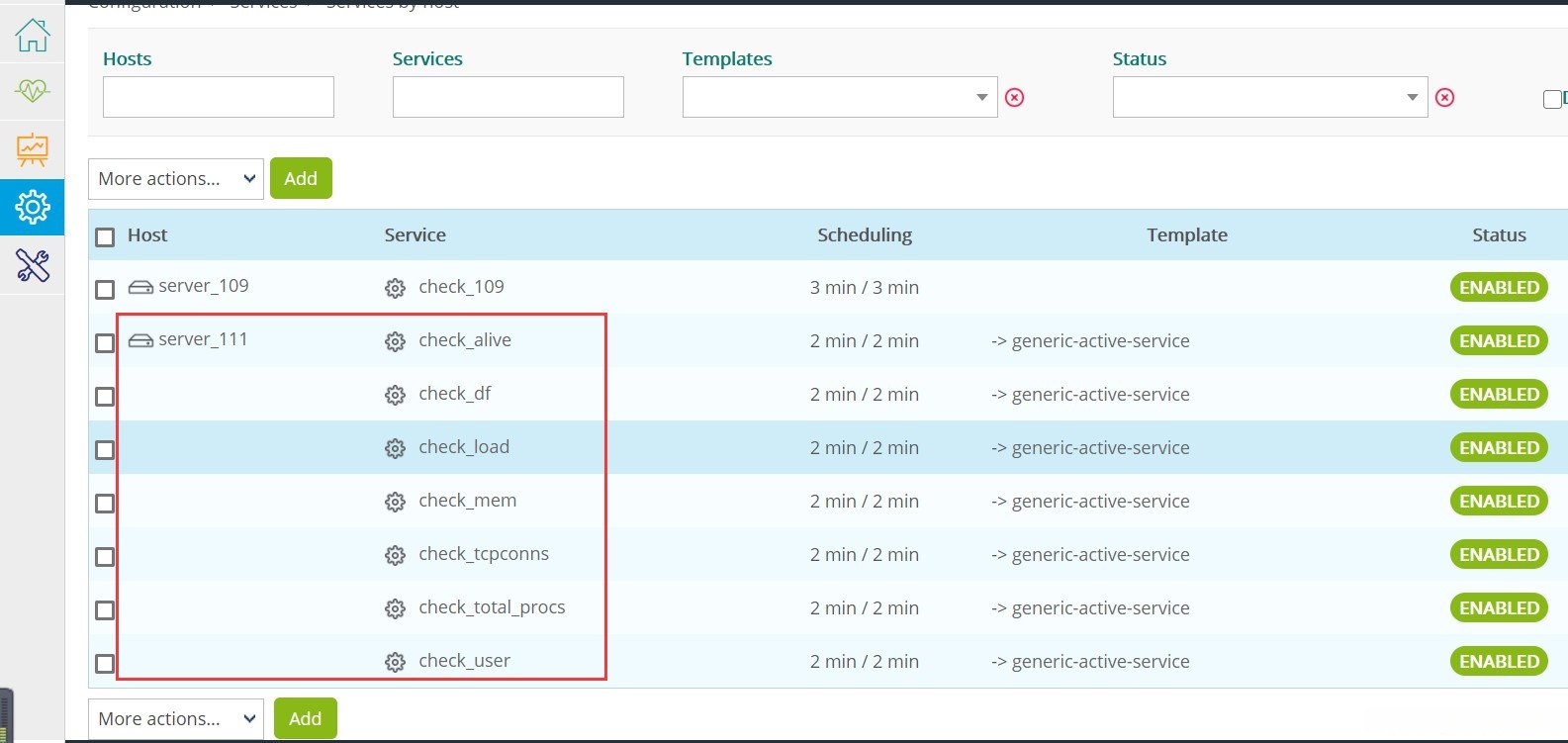Open the Home section in sidebar
The height and width of the screenshot is (743, 1568).
(x=33, y=35)
